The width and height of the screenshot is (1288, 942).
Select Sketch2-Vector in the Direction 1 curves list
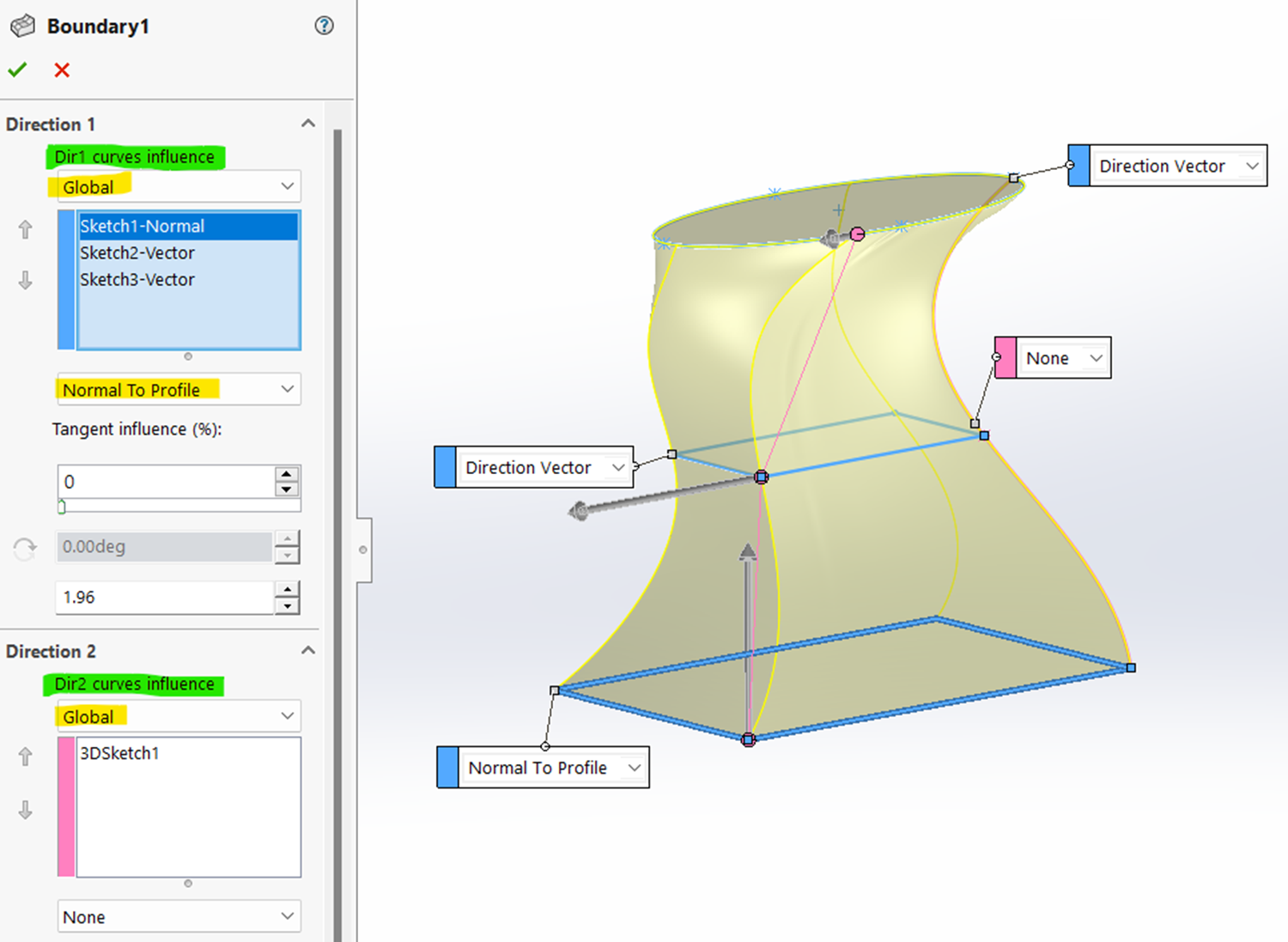[137, 252]
